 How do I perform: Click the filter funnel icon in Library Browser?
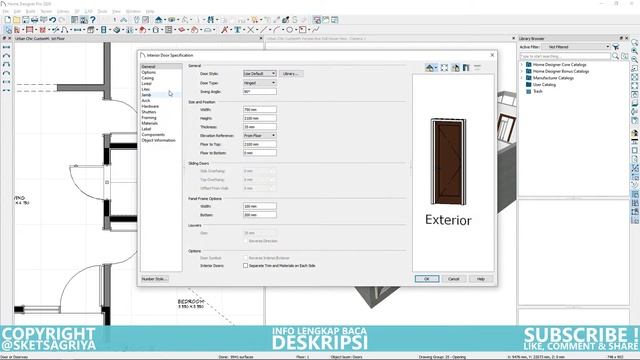[x=616, y=47]
